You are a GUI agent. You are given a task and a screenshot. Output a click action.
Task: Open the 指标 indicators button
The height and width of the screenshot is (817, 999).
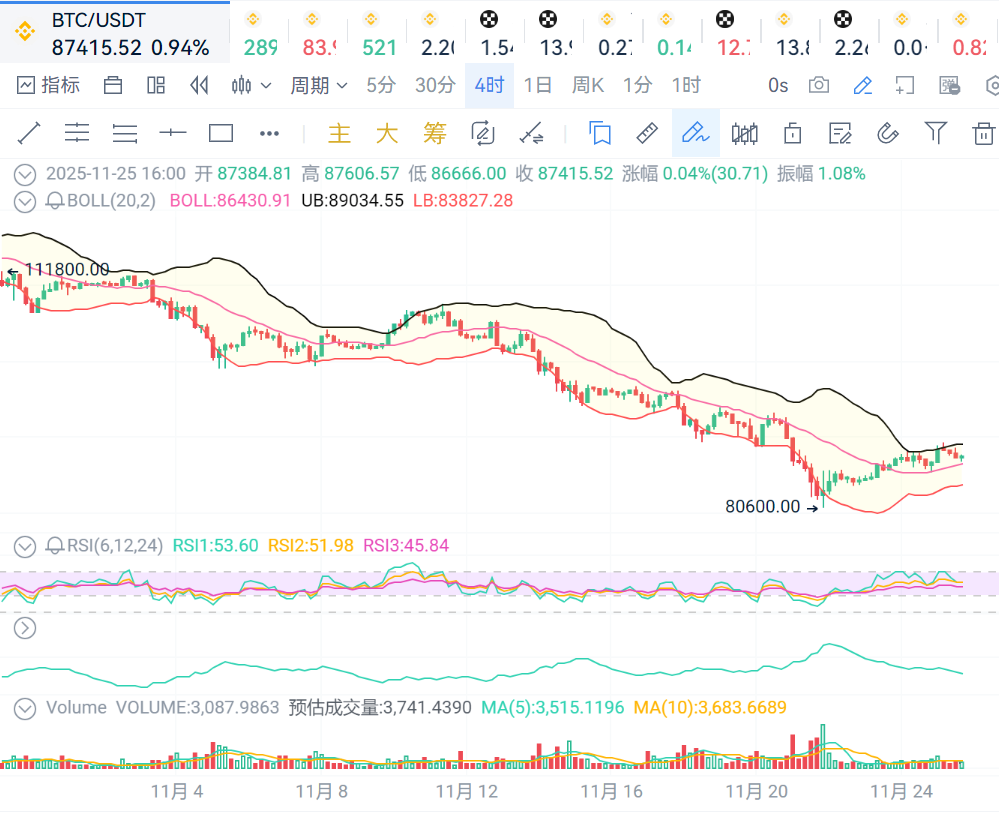(49, 86)
